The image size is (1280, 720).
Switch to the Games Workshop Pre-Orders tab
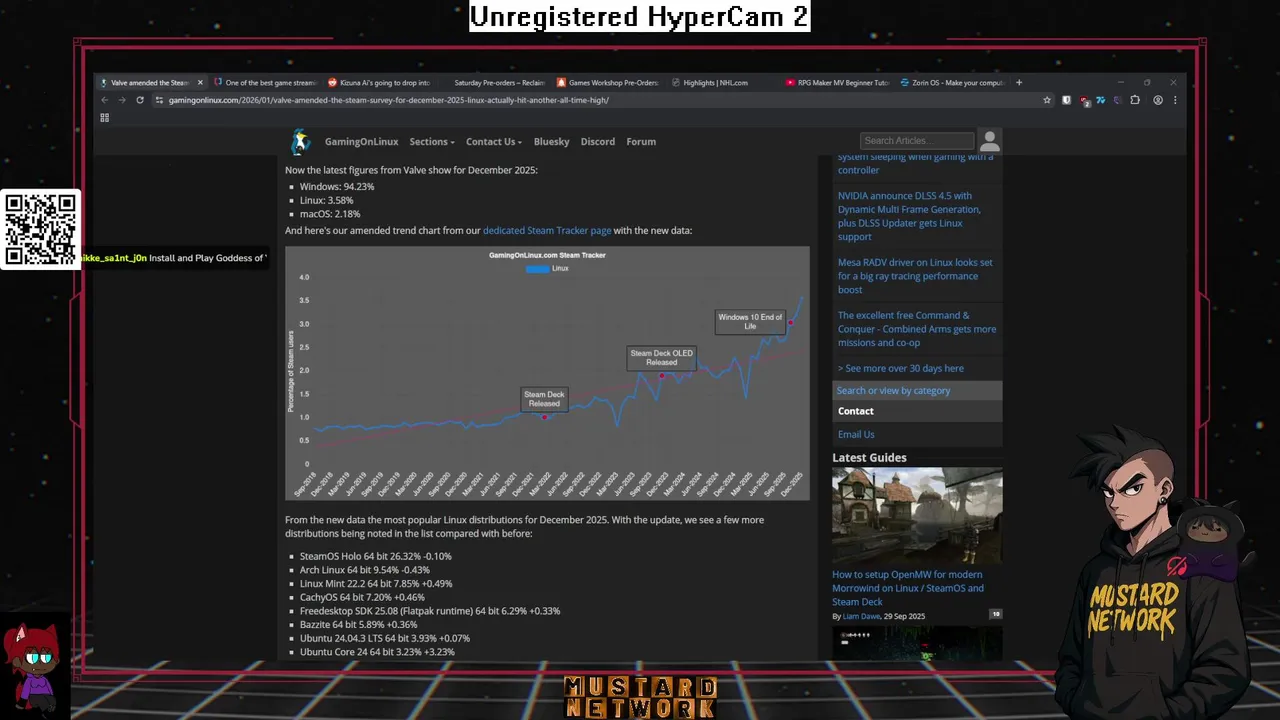608,83
